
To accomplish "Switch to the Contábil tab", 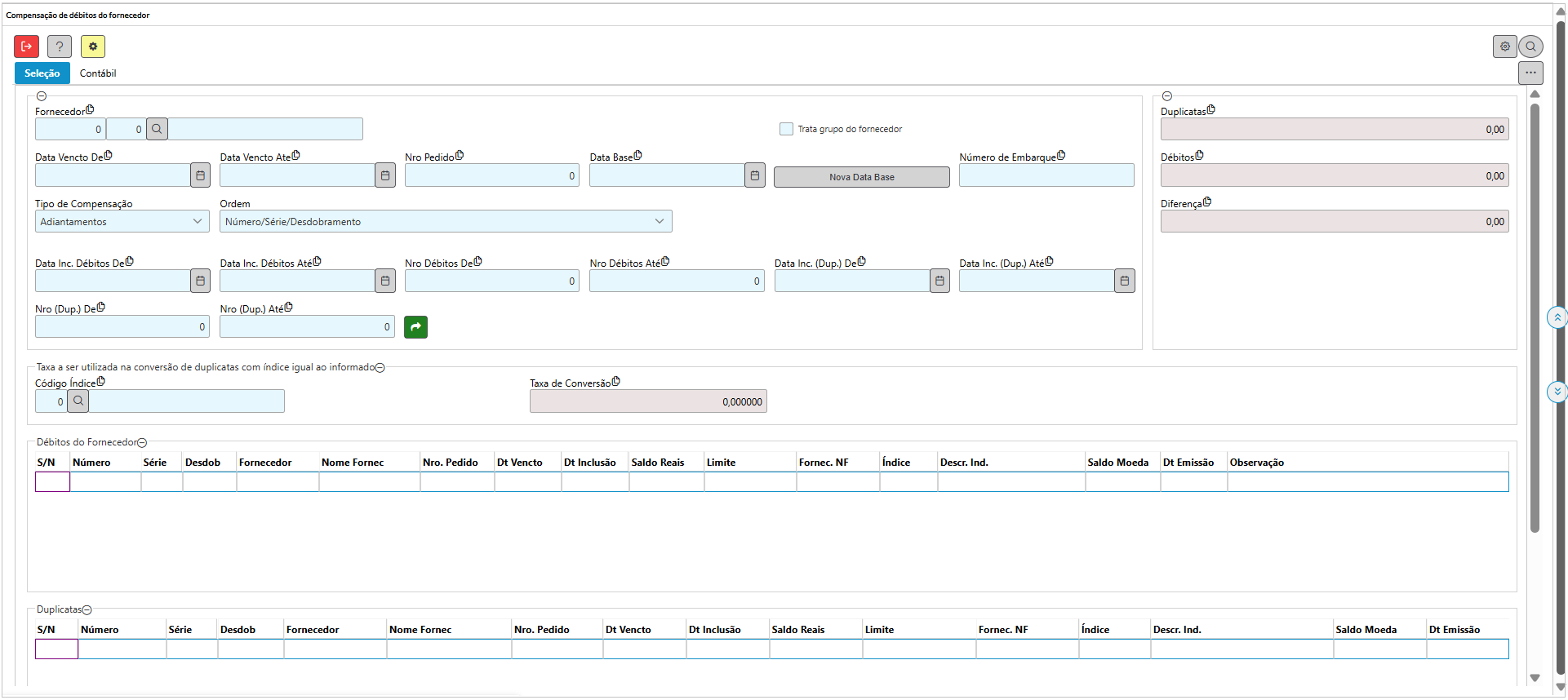I will pyautogui.click(x=98, y=73).
